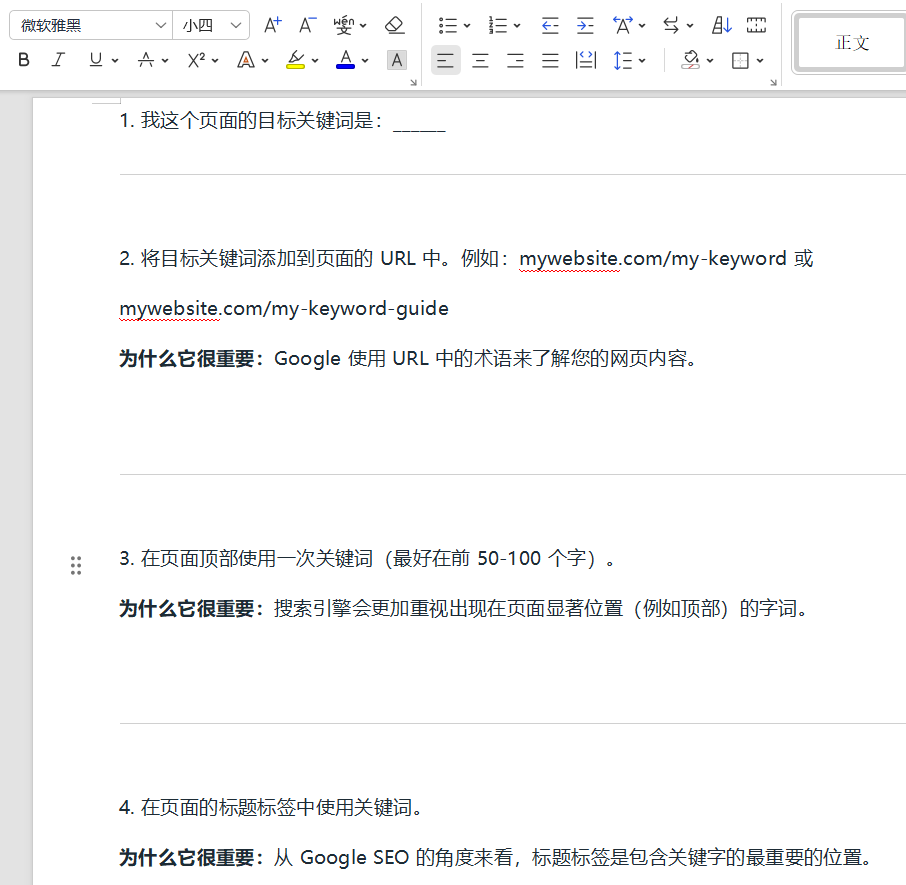Expand bullet list style options
This screenshot has width=906, height=885.
(467, 26)
